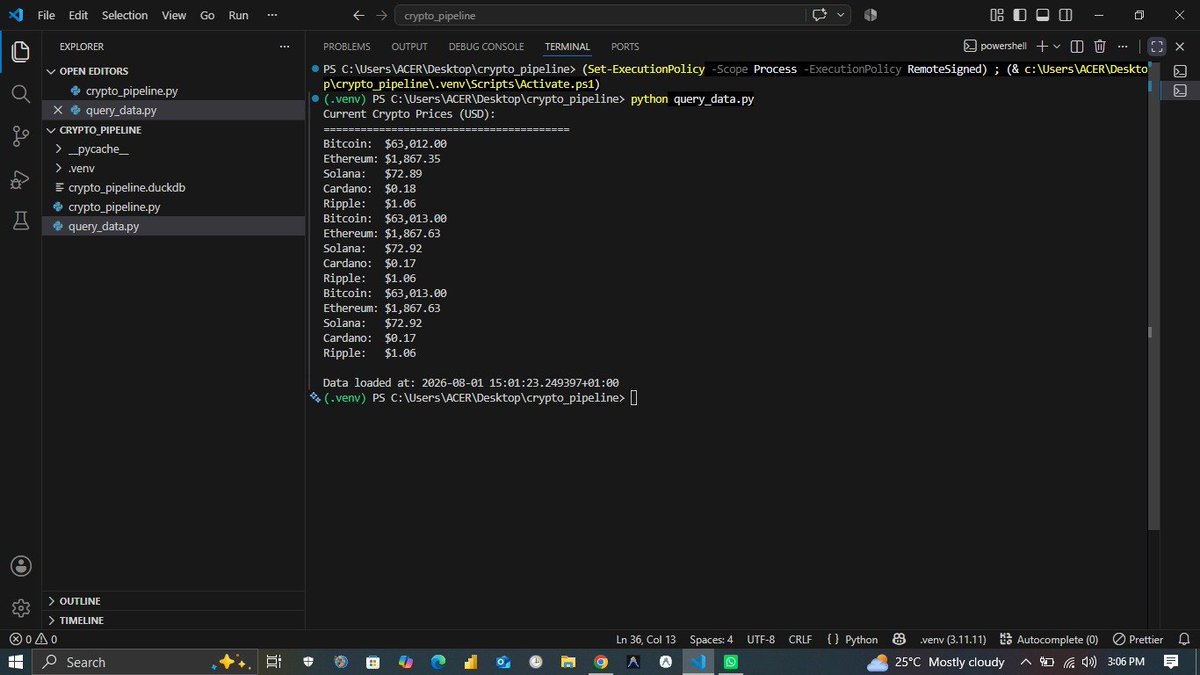Image resolution: width=1200 pixels, height=675 pixels.
Task: Toggle the primary side bar
Action: [x=1019, y=15]
